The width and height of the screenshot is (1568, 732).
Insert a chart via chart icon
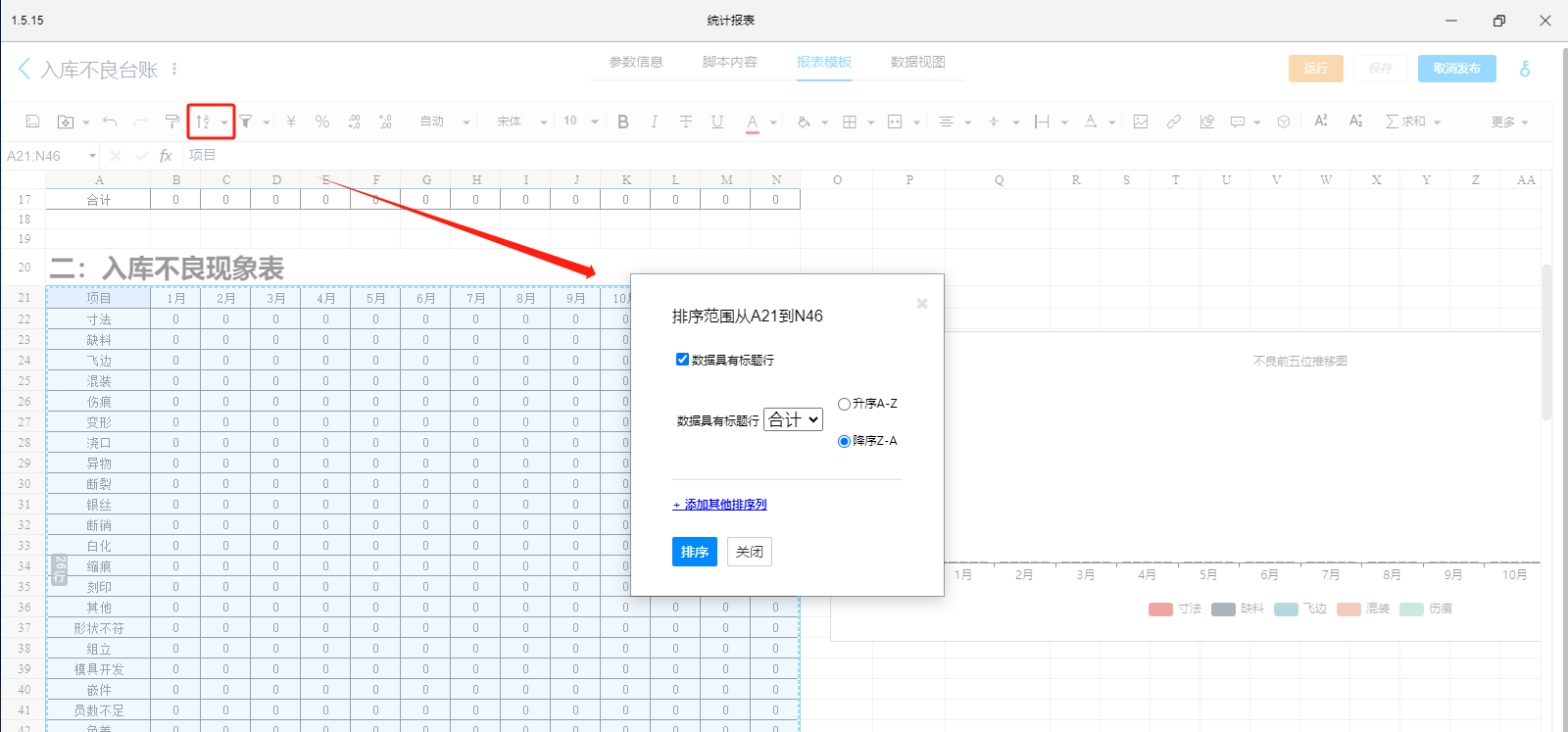pos(1207,122)
